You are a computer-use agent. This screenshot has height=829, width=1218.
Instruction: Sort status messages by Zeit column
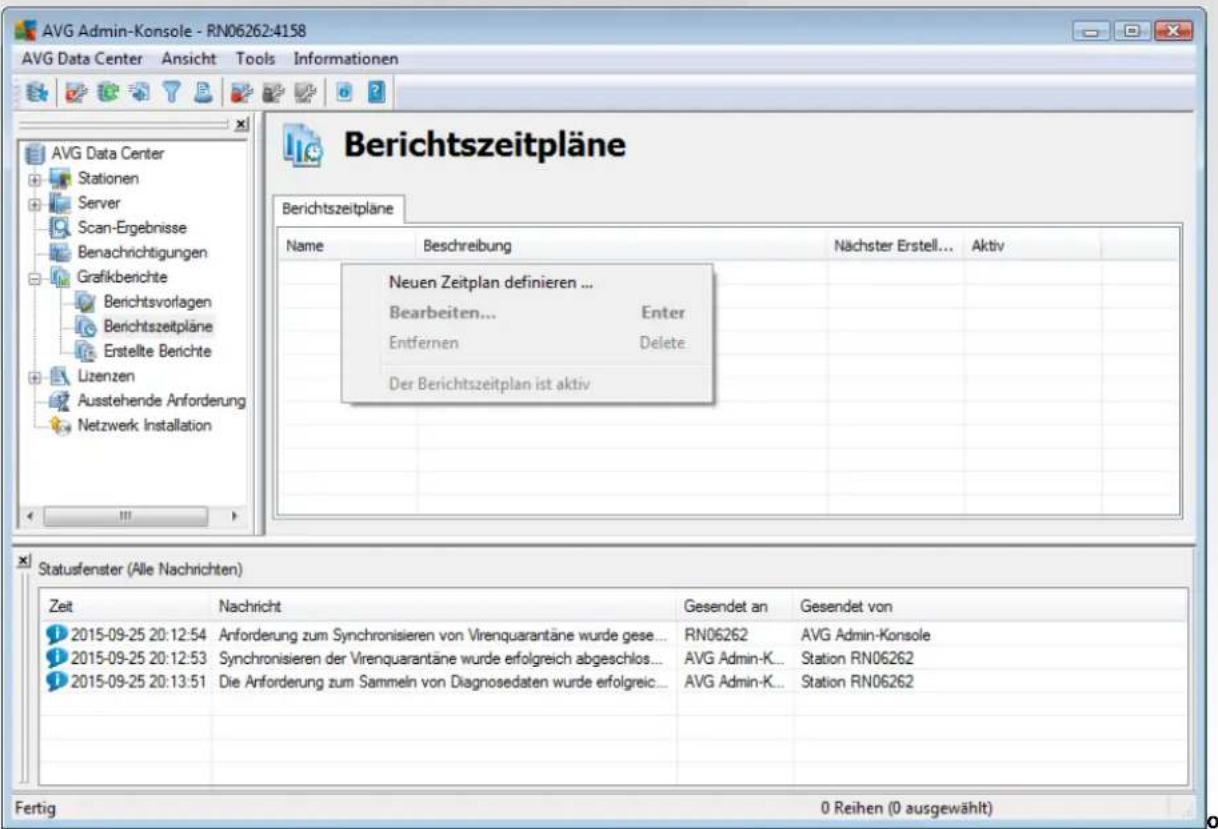(x=126, y=607)
